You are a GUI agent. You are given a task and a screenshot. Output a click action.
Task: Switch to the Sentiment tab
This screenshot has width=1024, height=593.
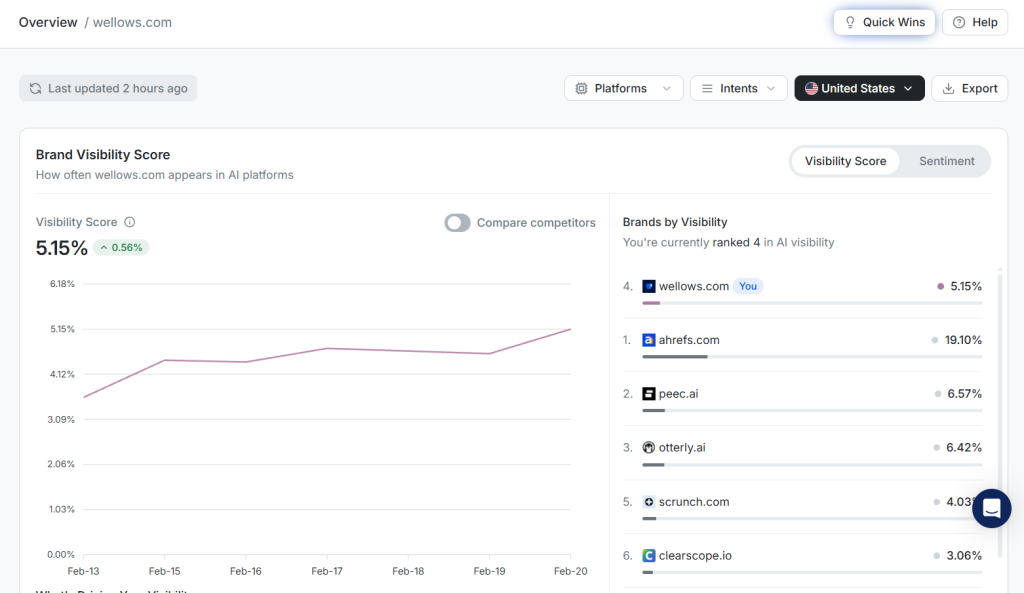[x=946, y=161]
